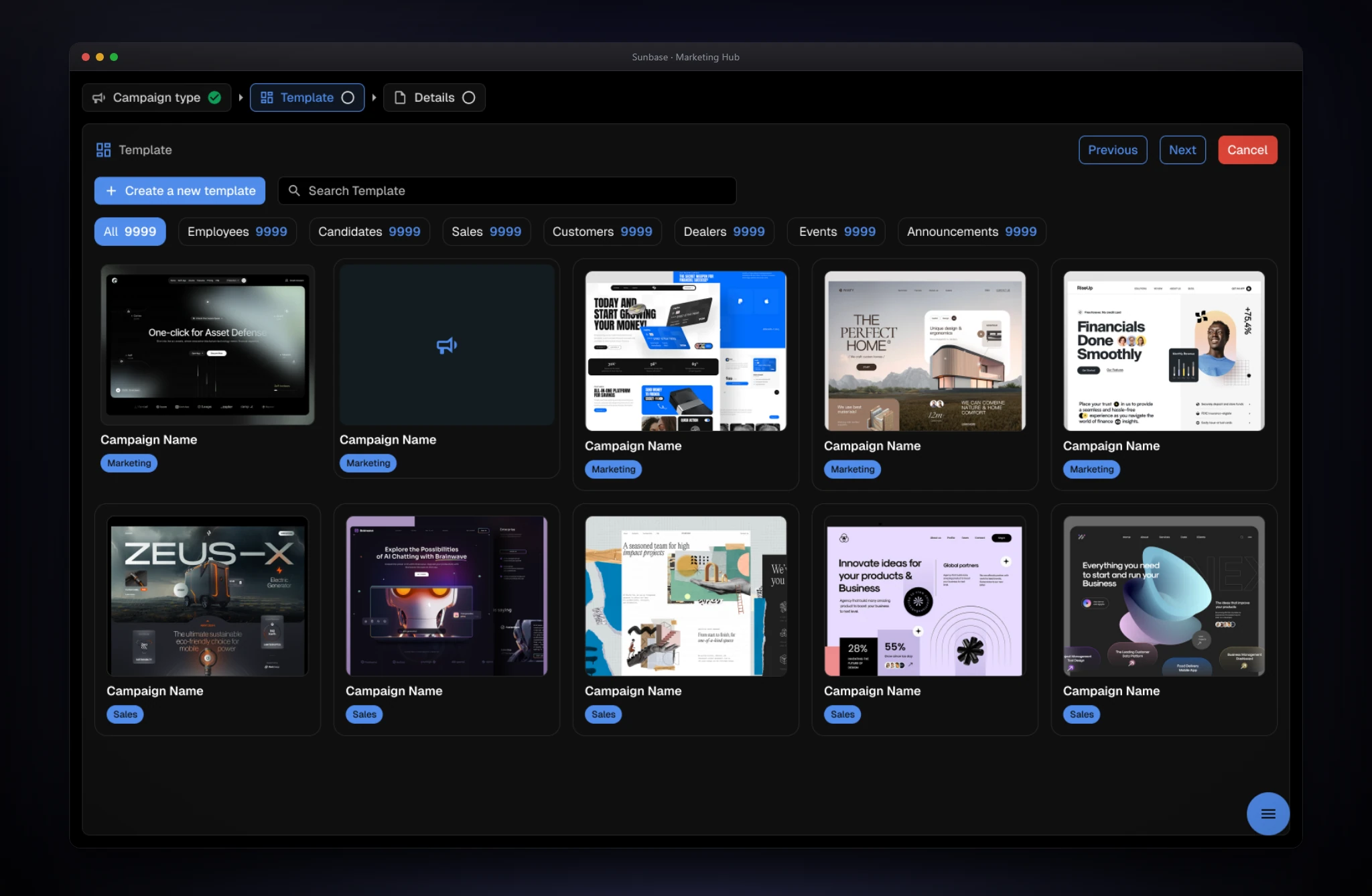Select The Perfect Home template thumbnail
This screenshot has width=1372, height=896.
coord(925,350)
